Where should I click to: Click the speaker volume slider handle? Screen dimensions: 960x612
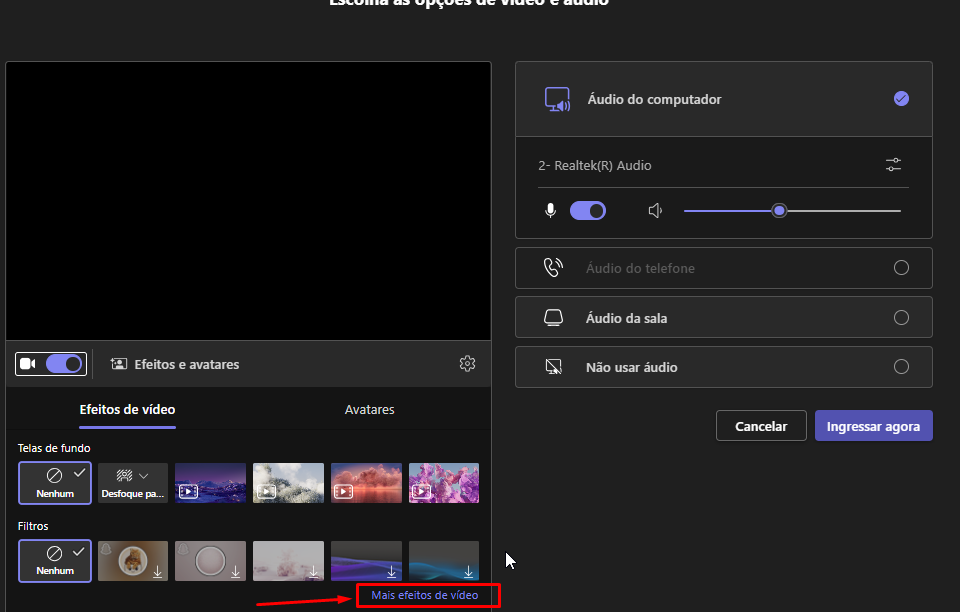click(x=779, y=211)
